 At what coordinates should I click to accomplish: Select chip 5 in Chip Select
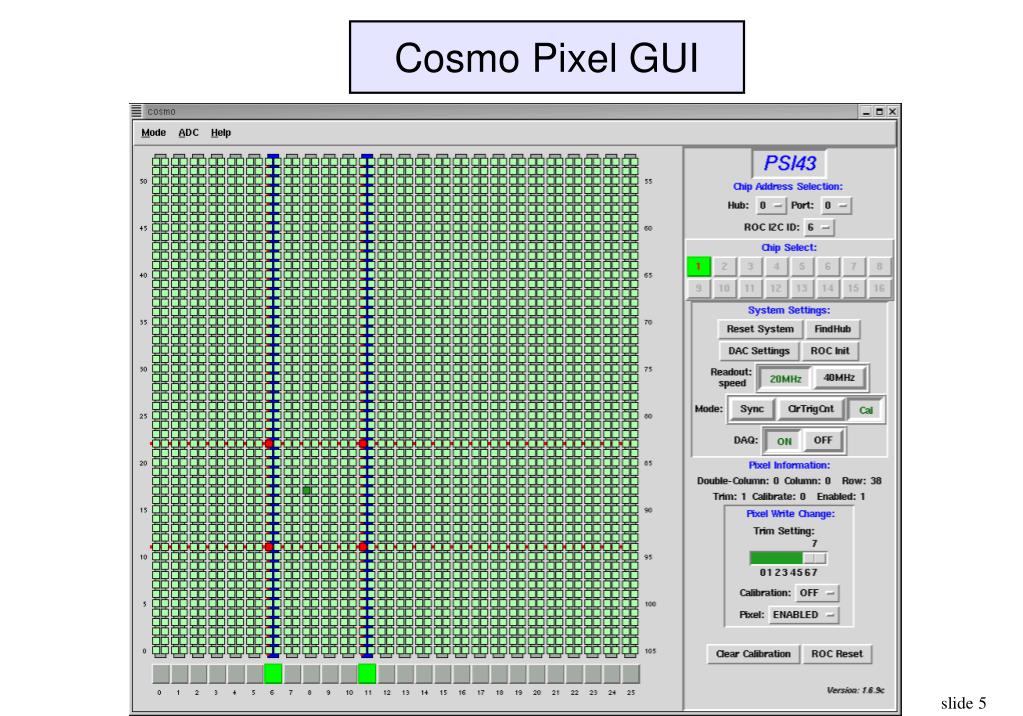point(802,266)
